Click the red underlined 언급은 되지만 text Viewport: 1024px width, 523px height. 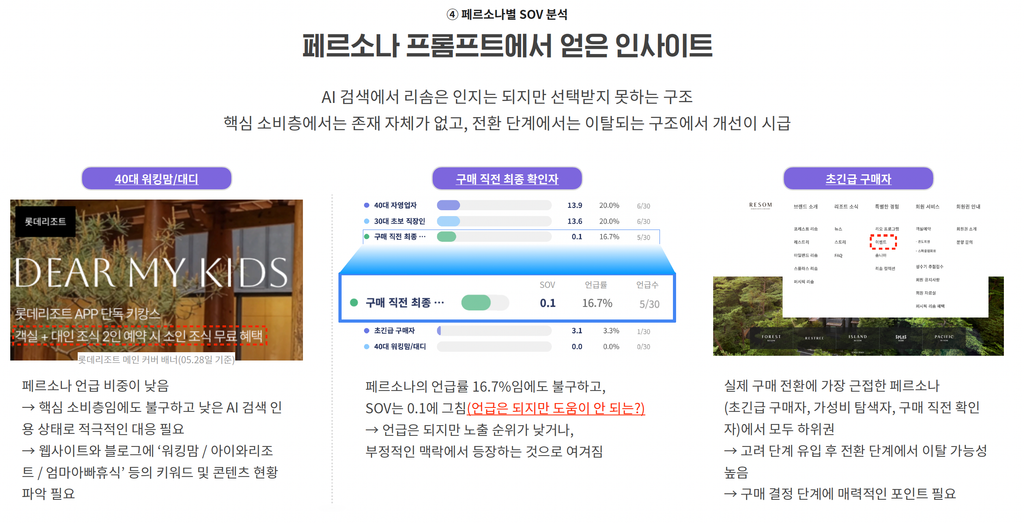556,408
